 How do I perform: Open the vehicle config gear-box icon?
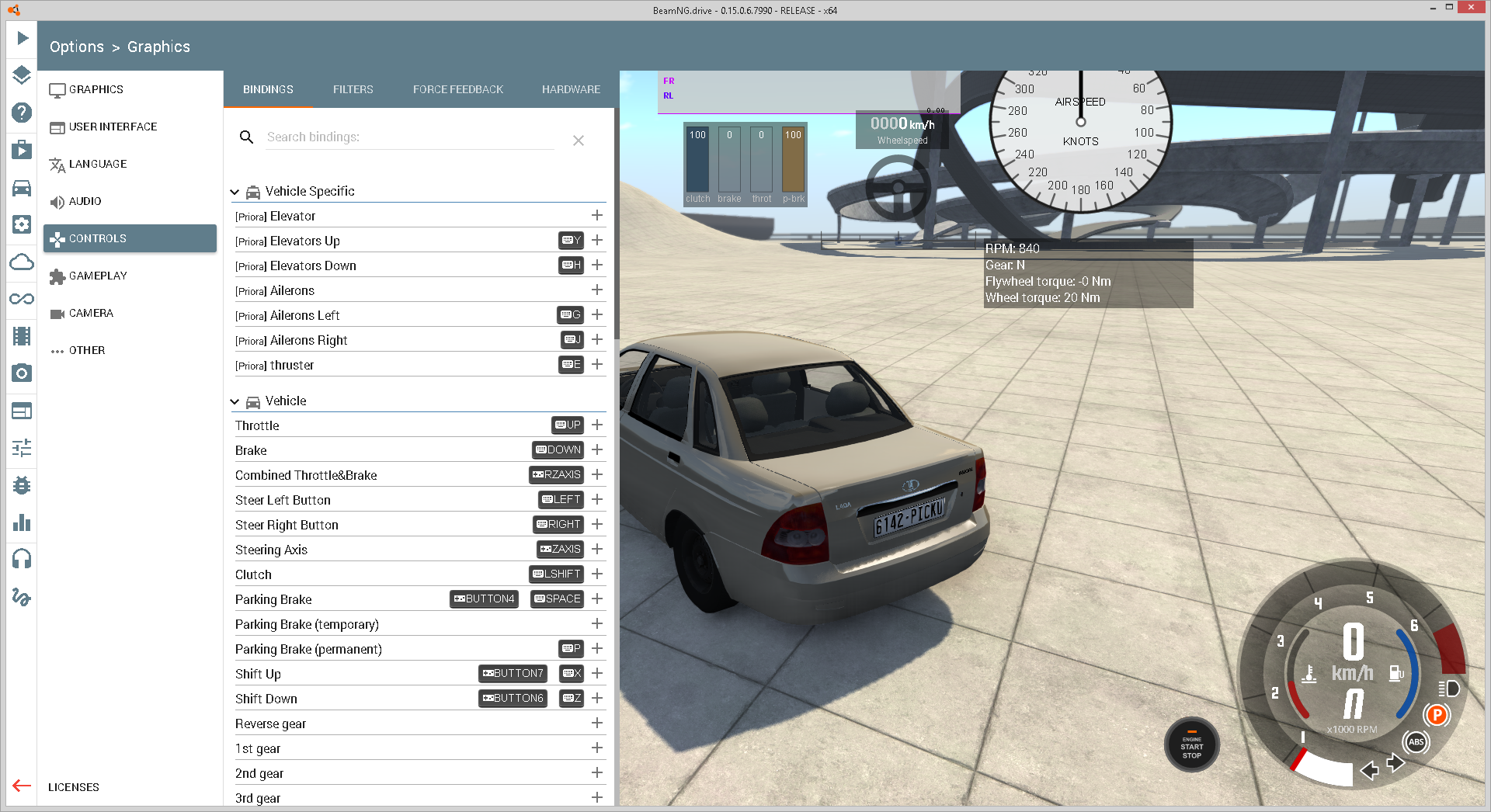pos(22,224)
